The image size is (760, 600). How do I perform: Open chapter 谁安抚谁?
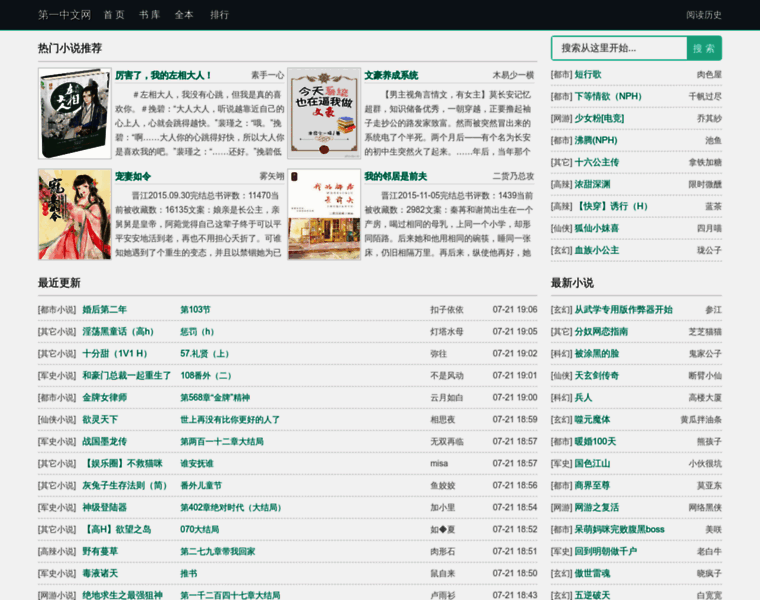(197, 464)
